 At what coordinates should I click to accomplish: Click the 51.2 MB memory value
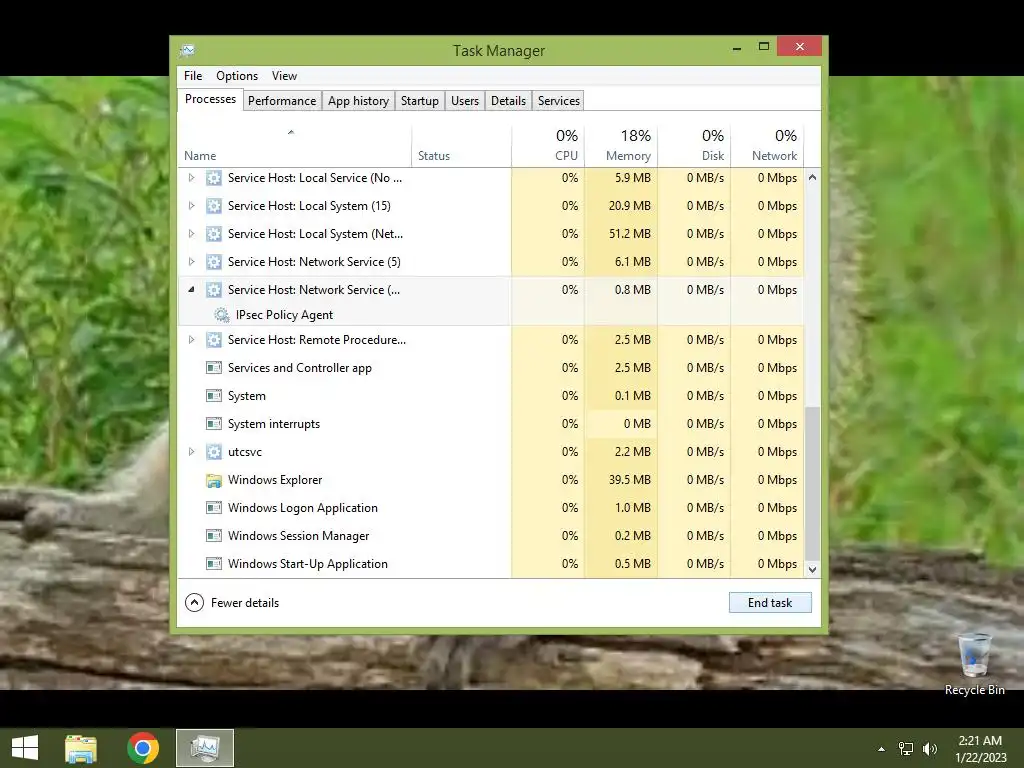tap(630, 234)
